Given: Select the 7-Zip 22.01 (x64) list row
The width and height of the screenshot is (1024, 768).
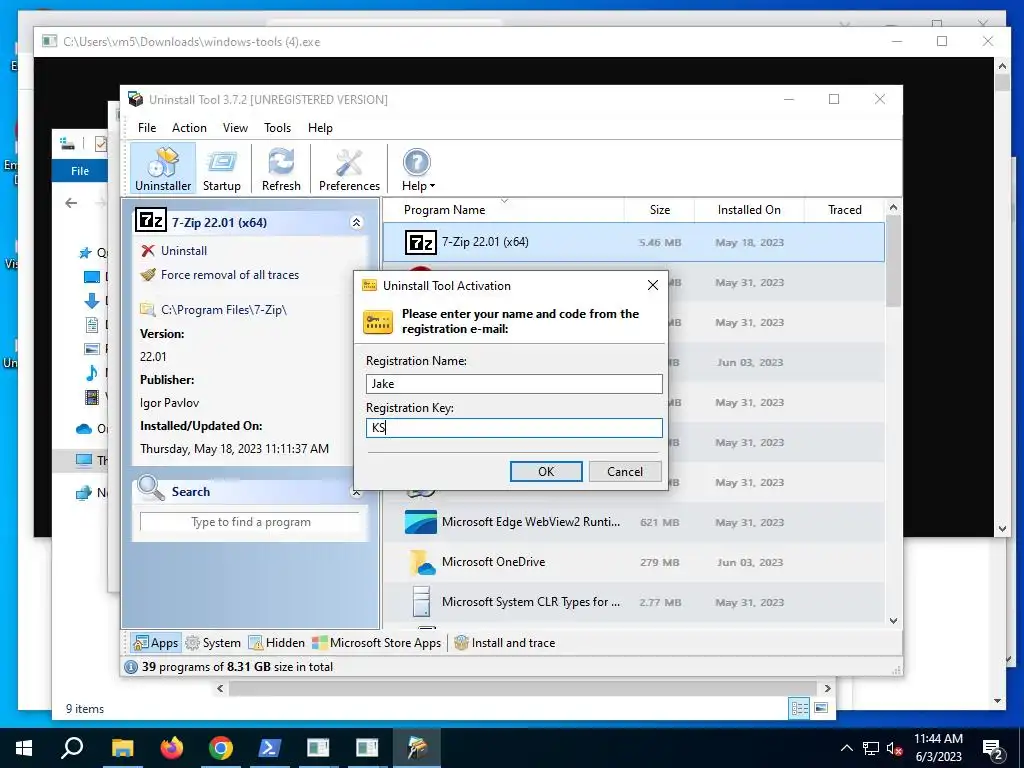Looking at the screenshot, I should pos(633,242).
